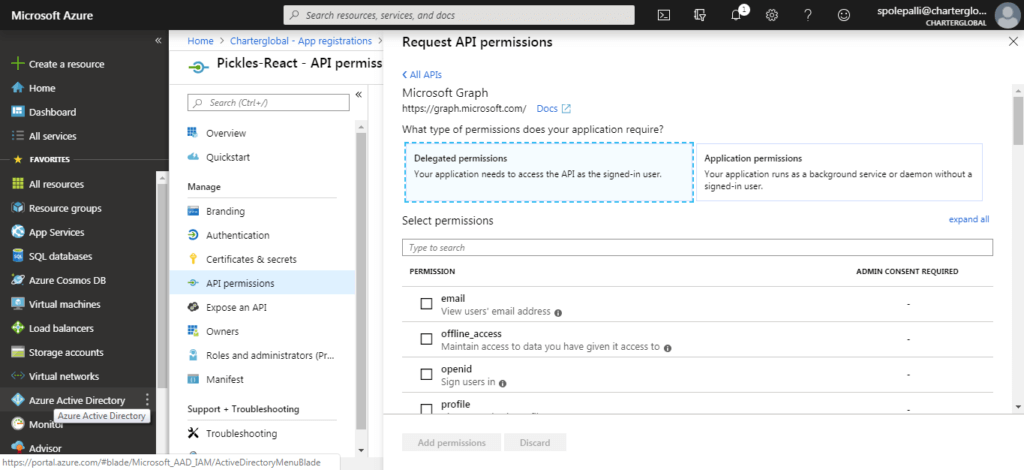1024x470 pixels.
Task: Check the email permission checkbox
Action: coord(426,304)
